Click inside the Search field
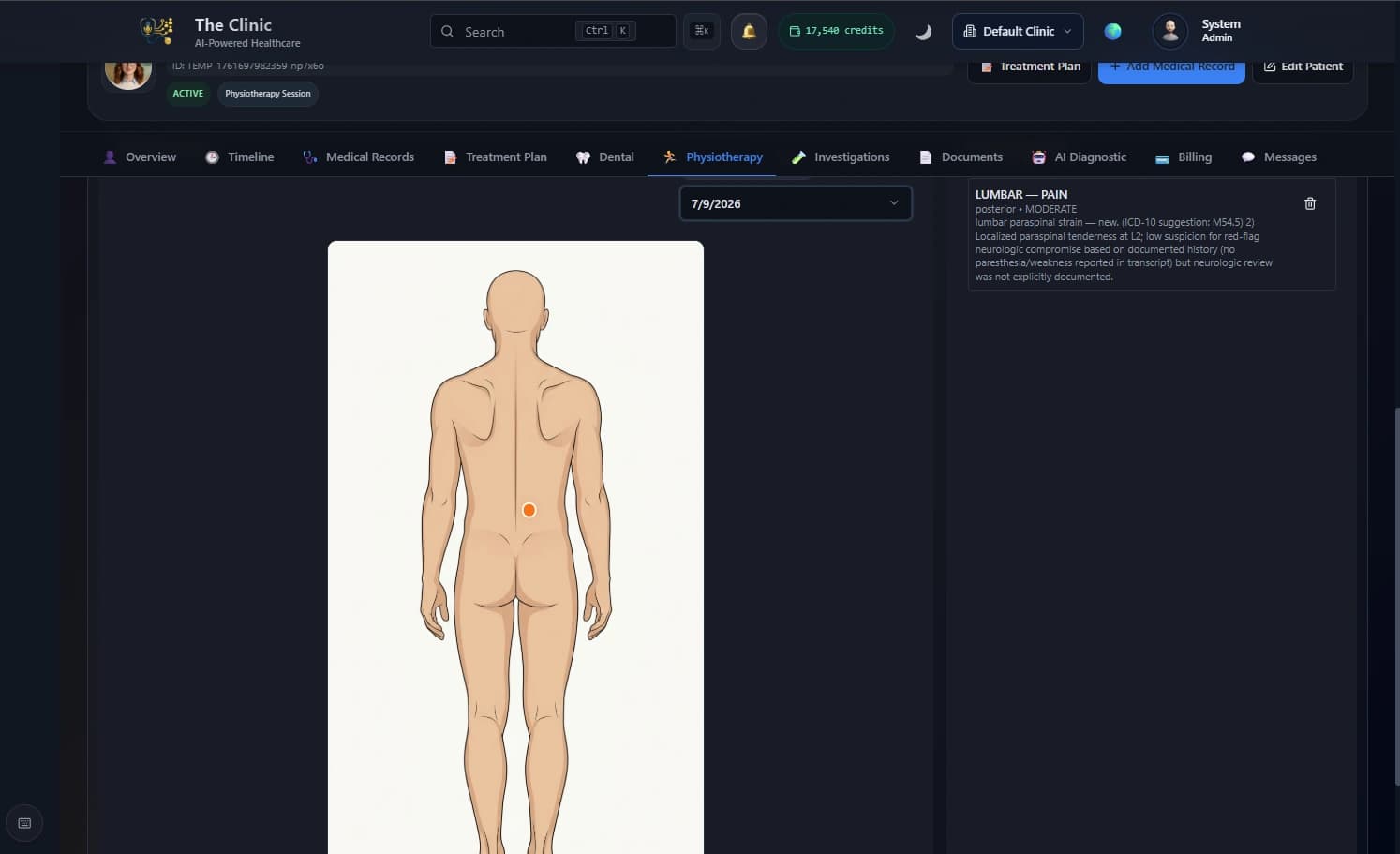Image resolution: width=1400 pixels, height=854 pixels. point(553,31)
